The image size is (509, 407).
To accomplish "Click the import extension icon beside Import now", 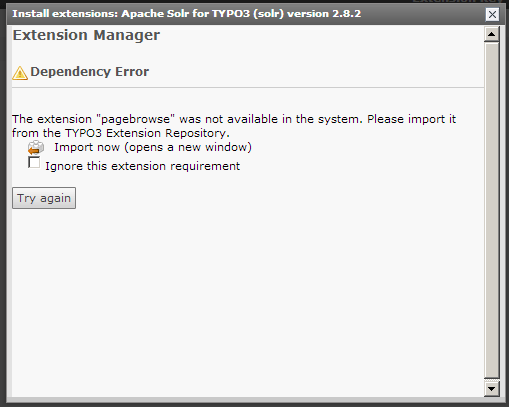I will [x=36, y=148].
